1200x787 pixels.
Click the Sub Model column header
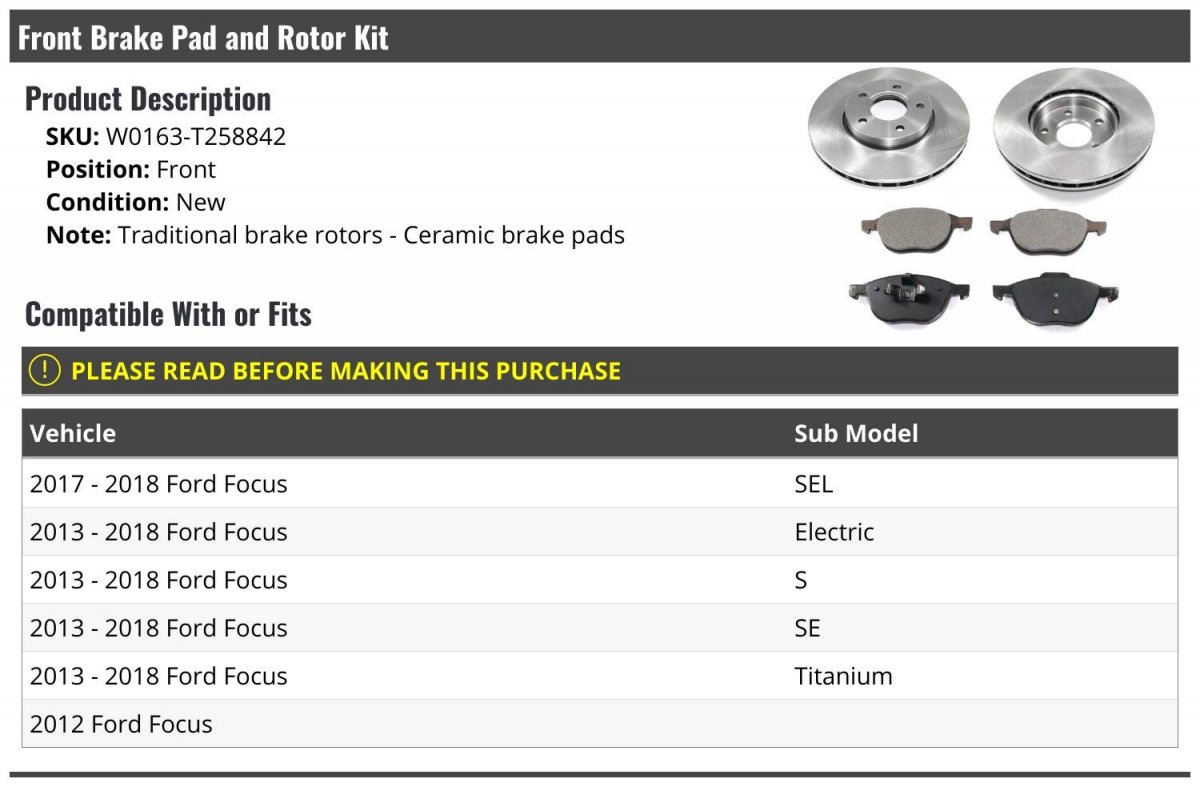tap(856, 433)
